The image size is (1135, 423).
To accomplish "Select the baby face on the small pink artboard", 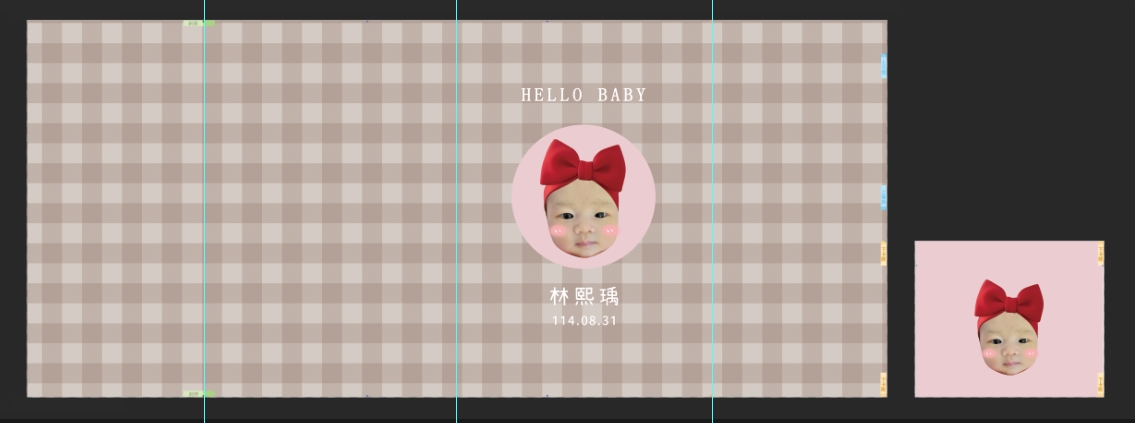I will click(x=1009, y=348).
